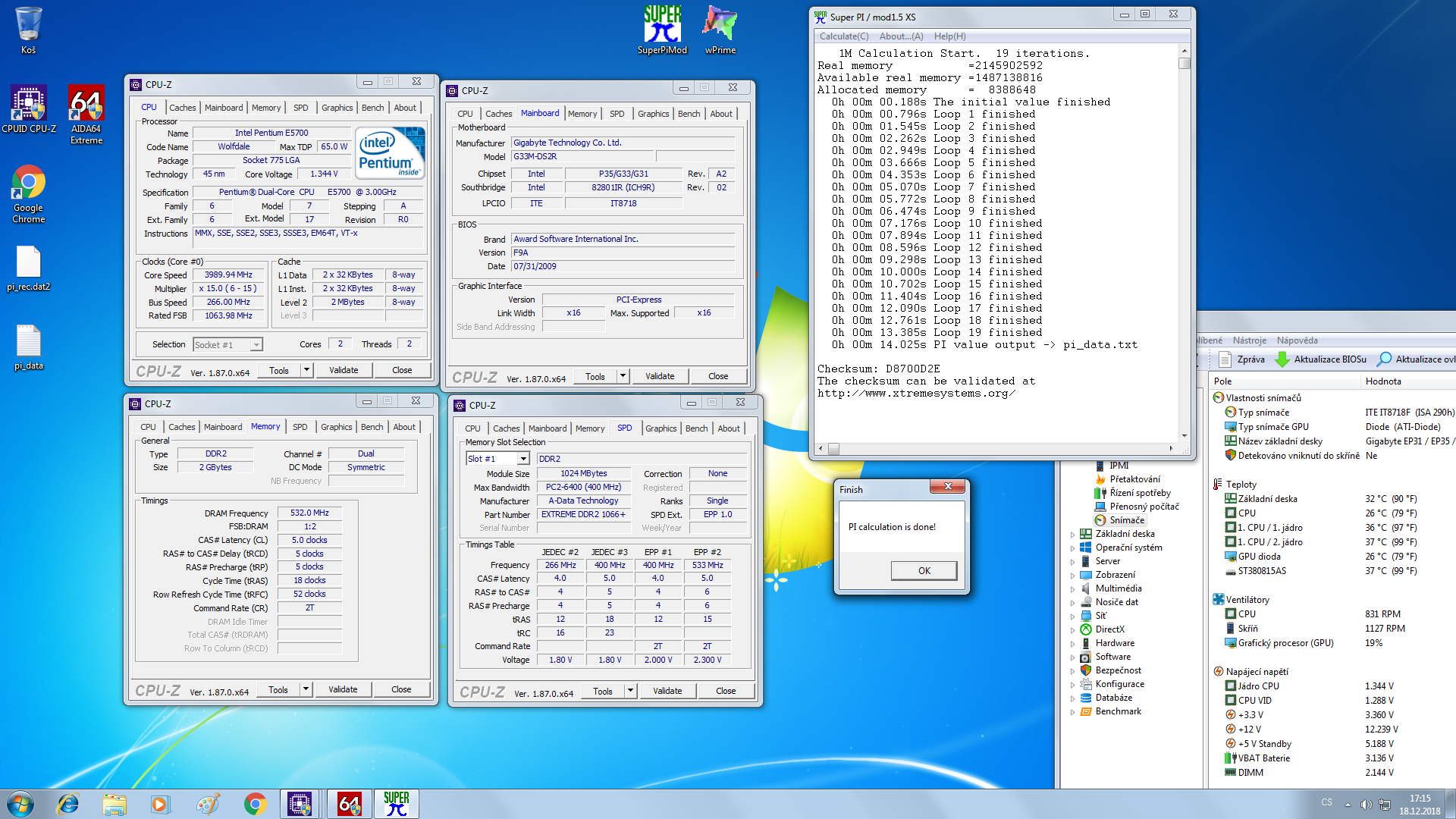Click OK in the Finish dialog
The width and height of the screenshot is (1456, 819).
(924, 571)
